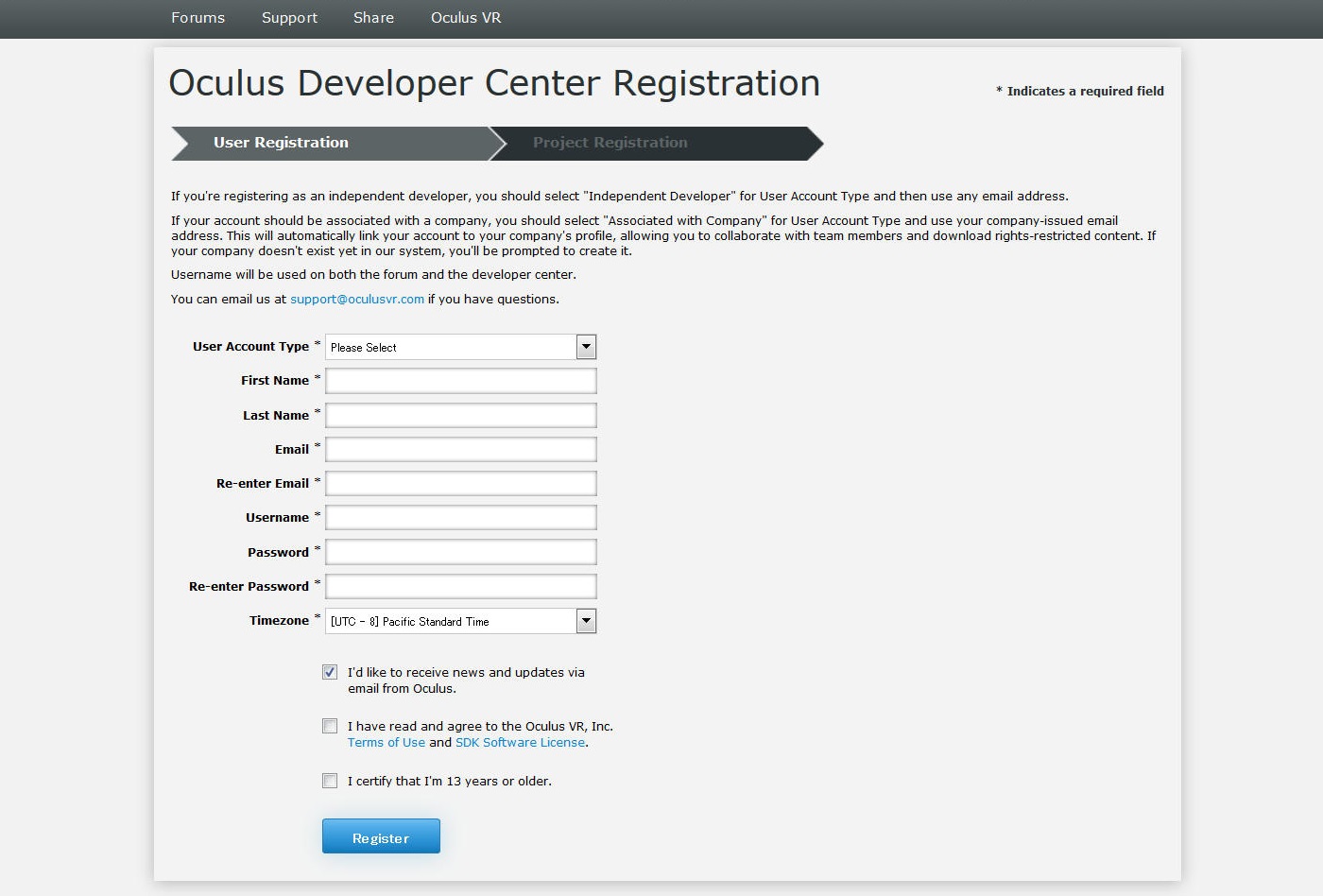Open the Forums nav link

click(x=198, y=17)
